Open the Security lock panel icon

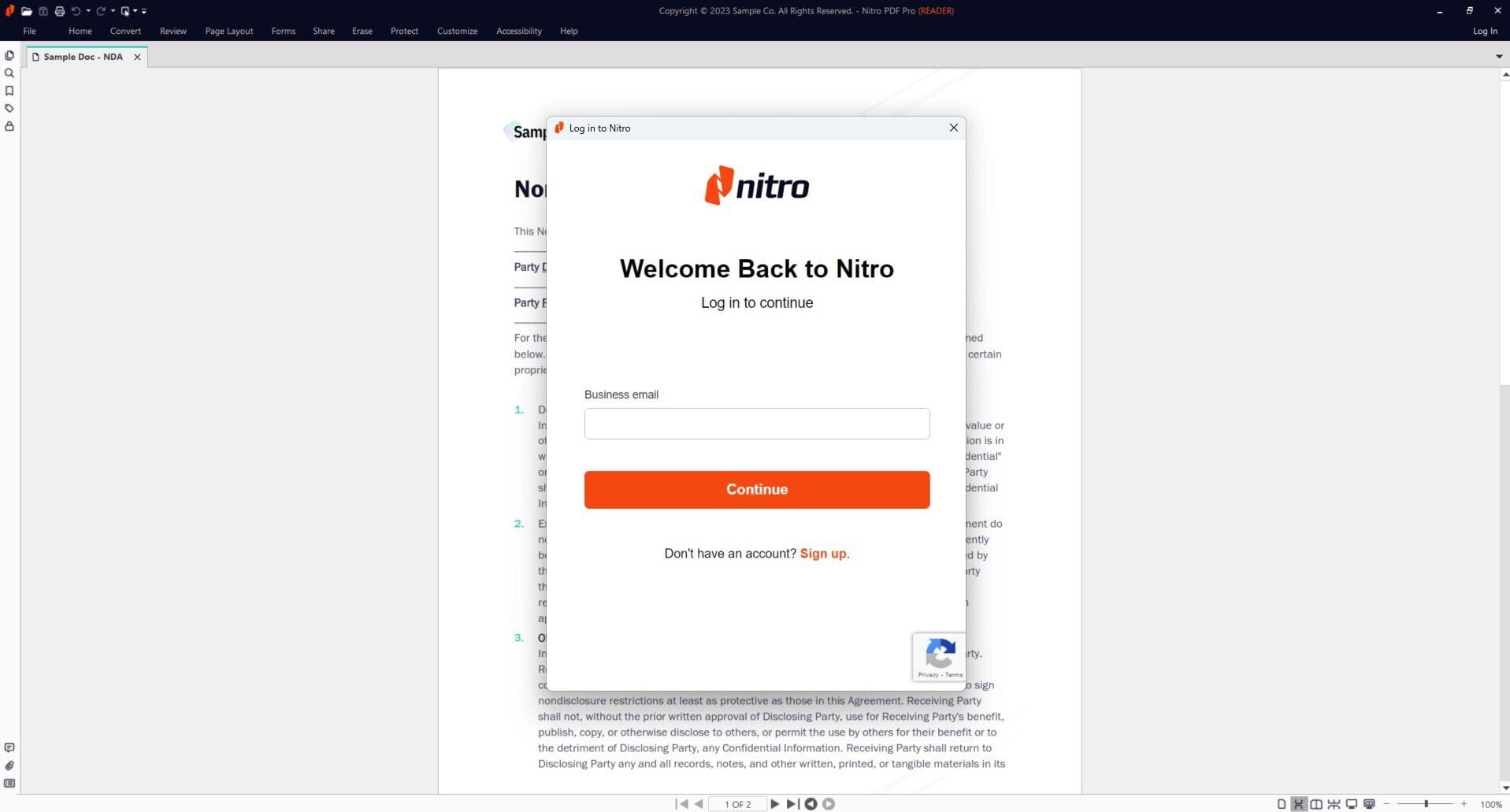click(9, 126)
